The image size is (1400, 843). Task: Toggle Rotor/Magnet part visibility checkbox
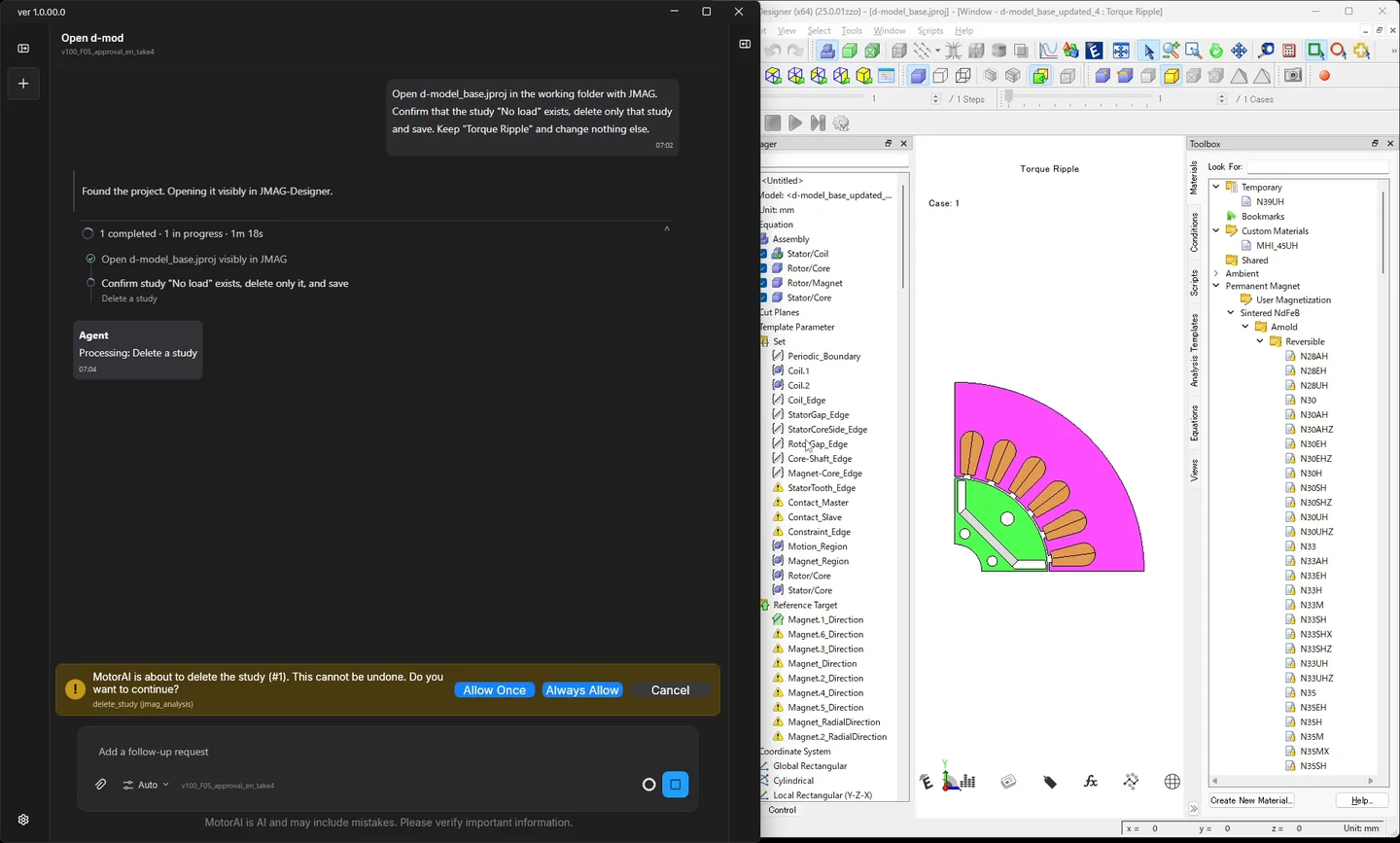click(764, 283)
